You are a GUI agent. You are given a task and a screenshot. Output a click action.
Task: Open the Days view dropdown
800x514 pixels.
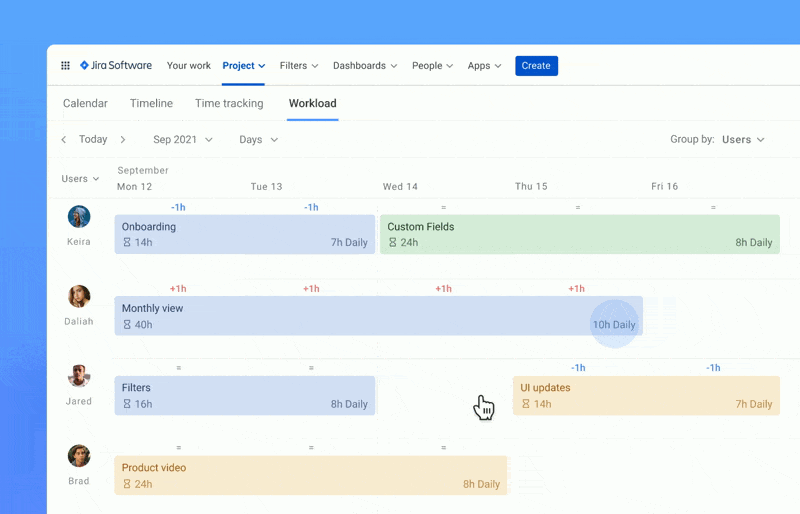point(258,140)
